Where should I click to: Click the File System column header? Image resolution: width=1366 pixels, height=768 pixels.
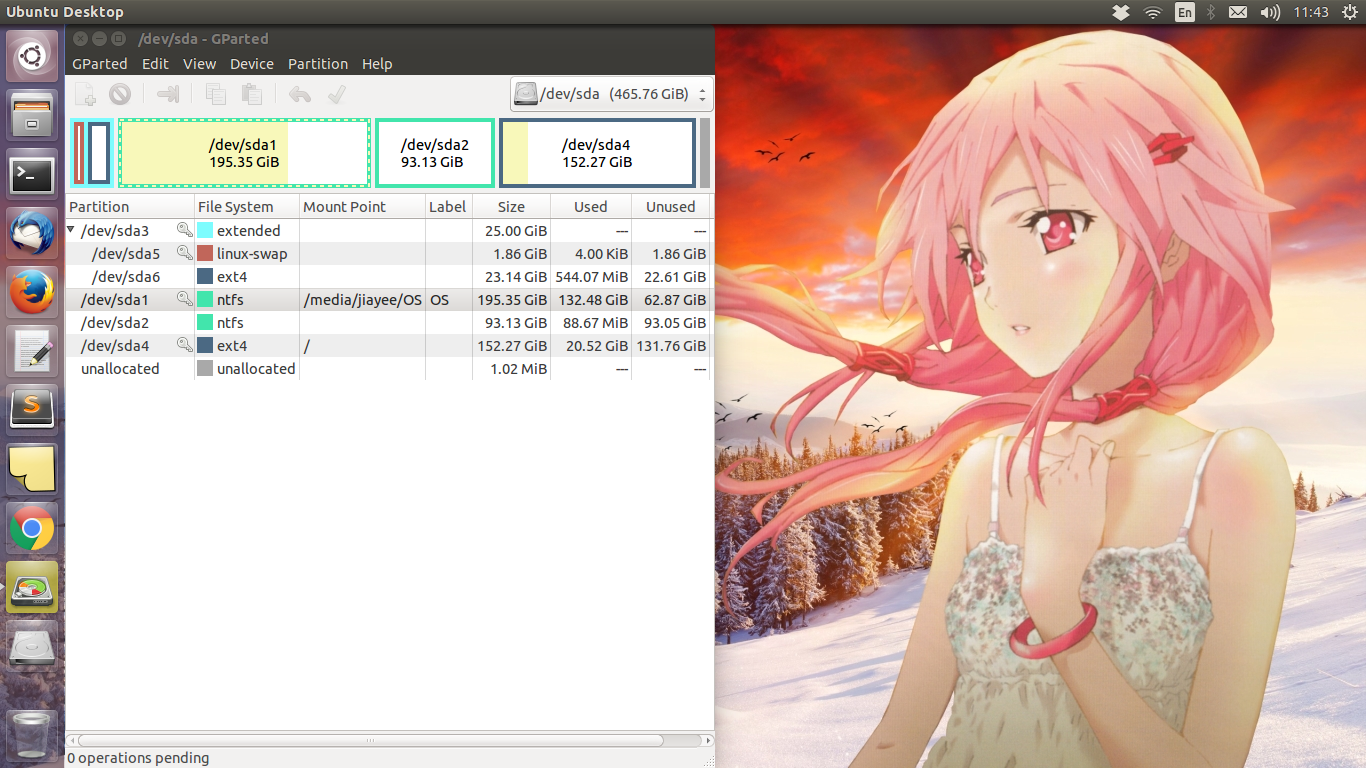[x=248, y=207]
